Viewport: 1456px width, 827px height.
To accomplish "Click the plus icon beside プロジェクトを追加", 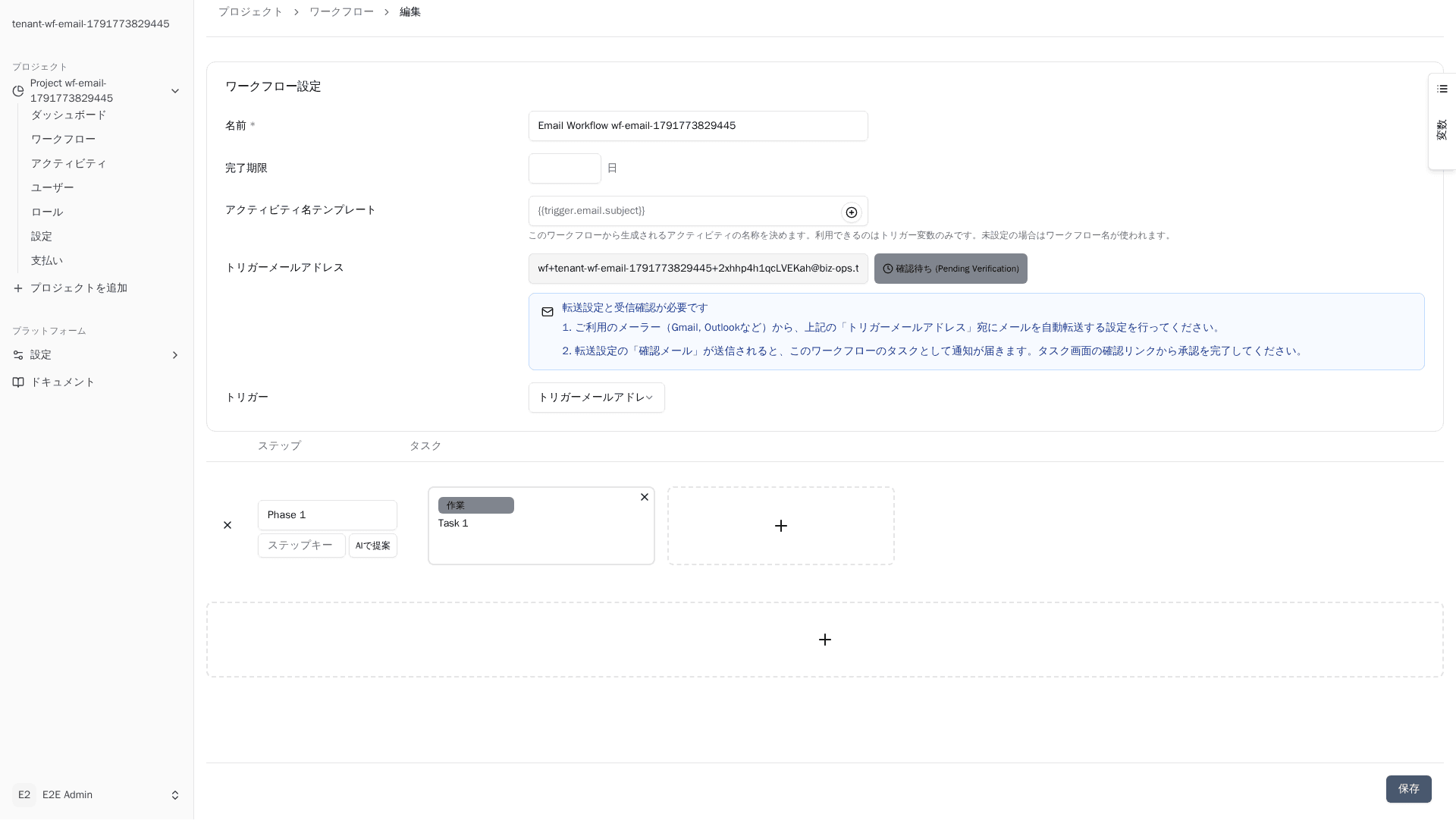I will (x=18, y=288).
